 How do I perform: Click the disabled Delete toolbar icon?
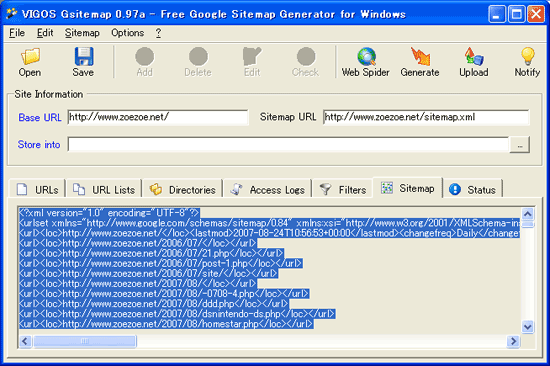tap(198, 62)
